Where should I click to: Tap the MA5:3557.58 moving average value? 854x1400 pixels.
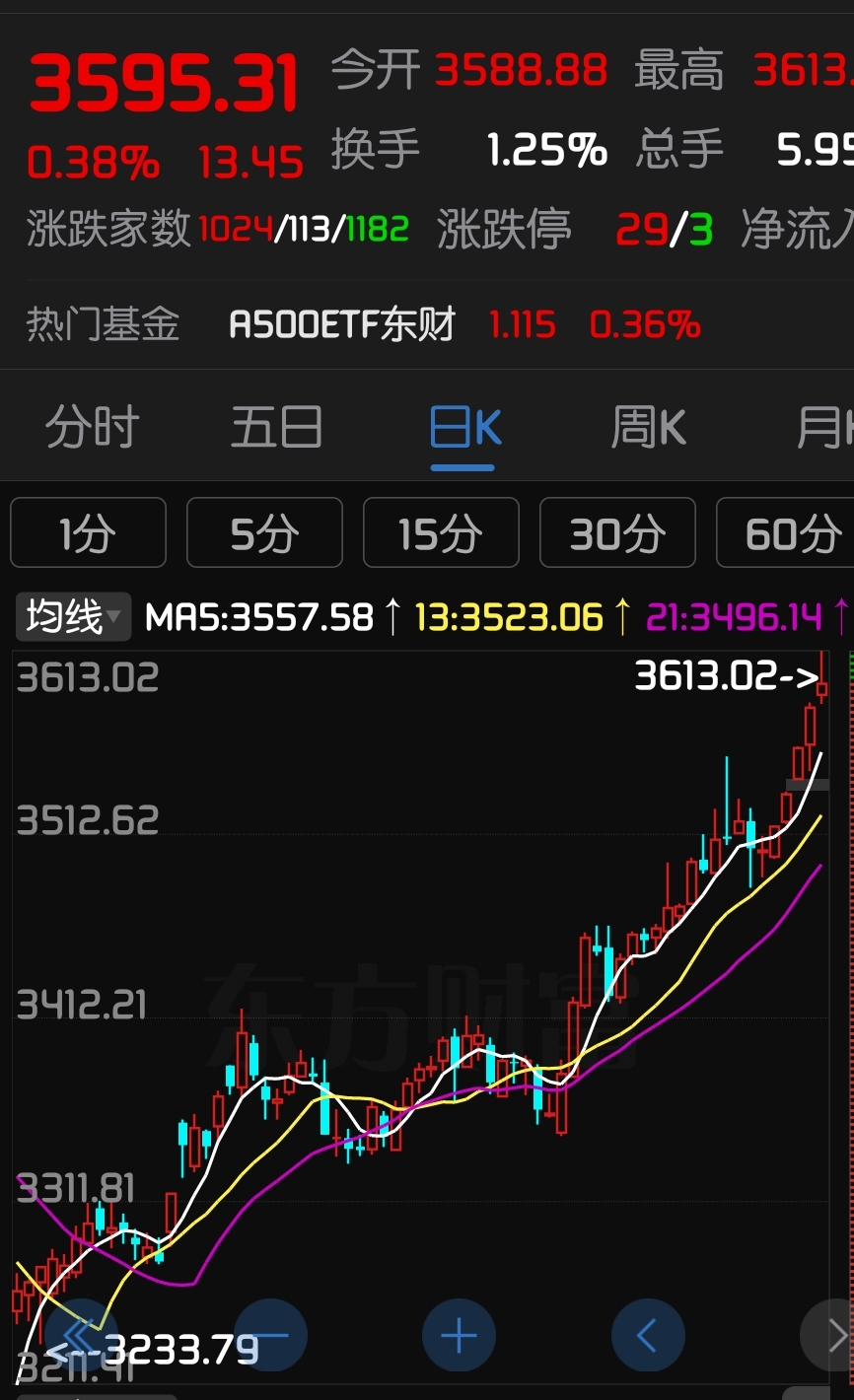[x=259, y=617]
